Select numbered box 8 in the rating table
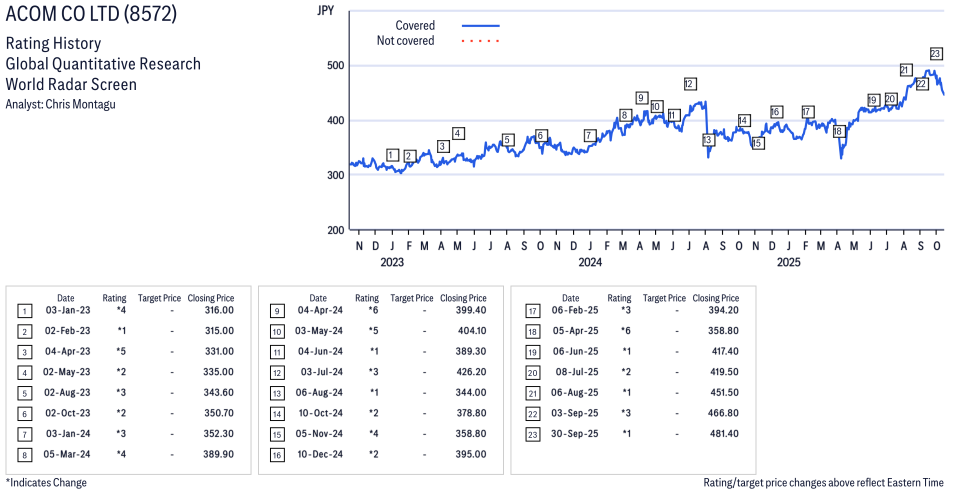The width and height of the screenshot is (955, 489). 24,454
